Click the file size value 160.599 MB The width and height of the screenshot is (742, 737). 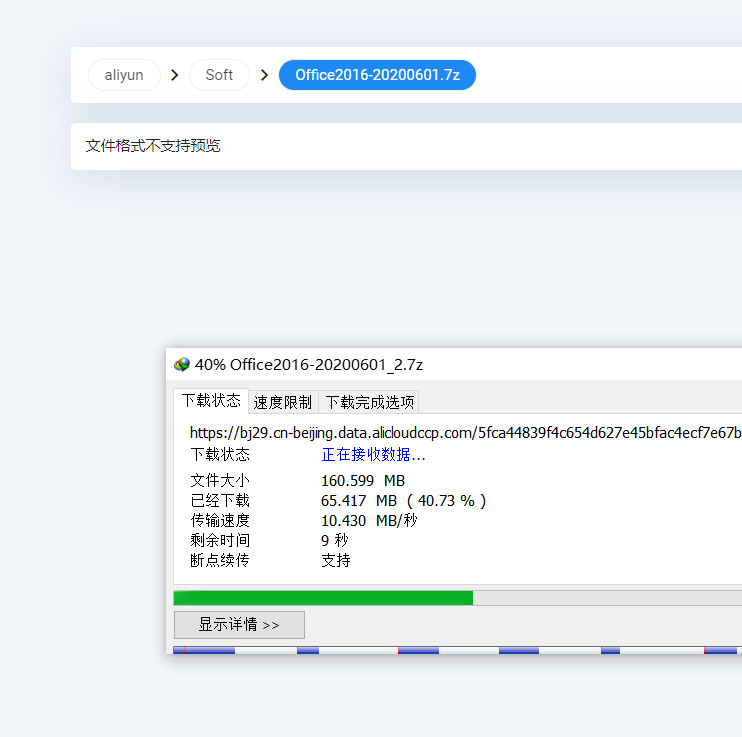pyautogui.click(x=363, y=480)
